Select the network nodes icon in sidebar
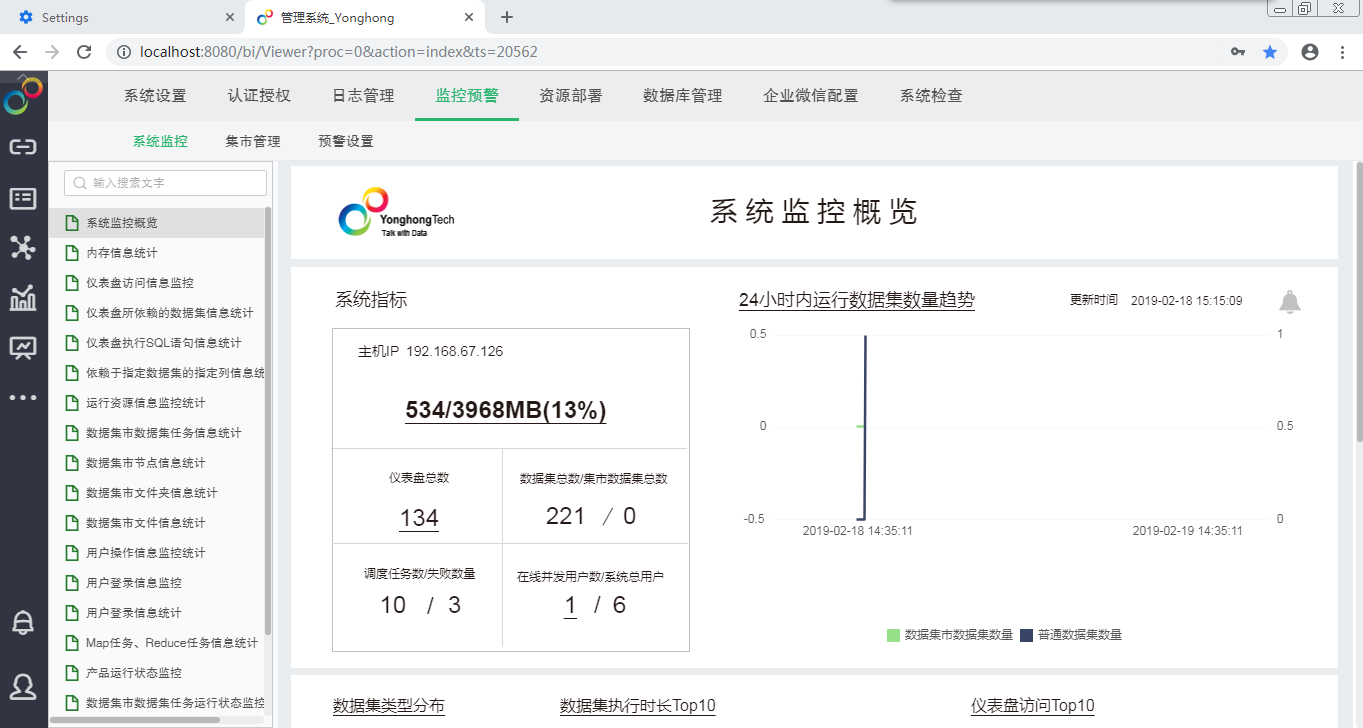Viewport: 1363px width, 728px height. coord(22,247)
